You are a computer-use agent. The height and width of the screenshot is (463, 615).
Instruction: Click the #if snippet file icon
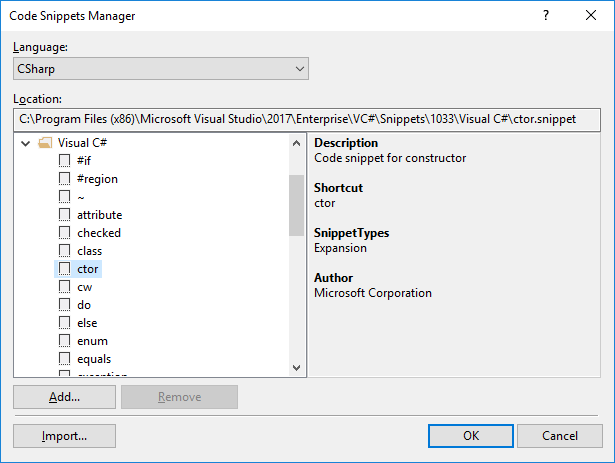(x=65, y=161)
